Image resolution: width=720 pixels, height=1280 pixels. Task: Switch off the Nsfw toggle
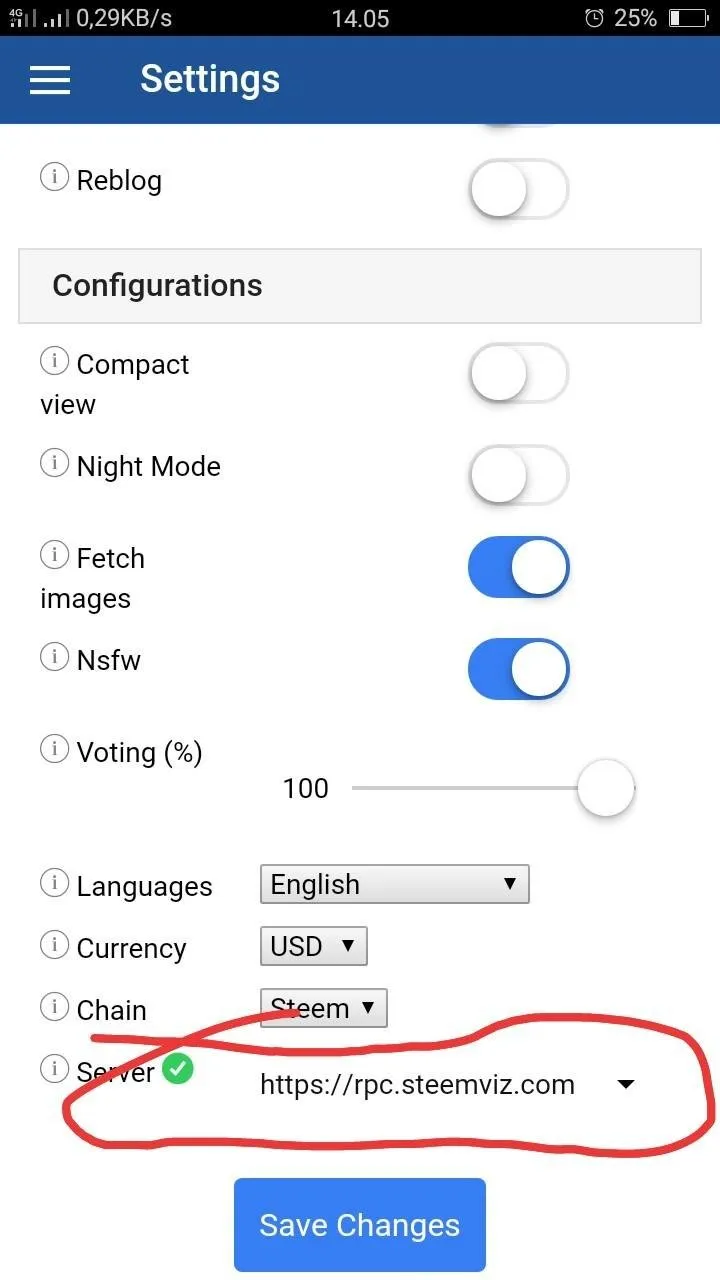click(518, 669)
